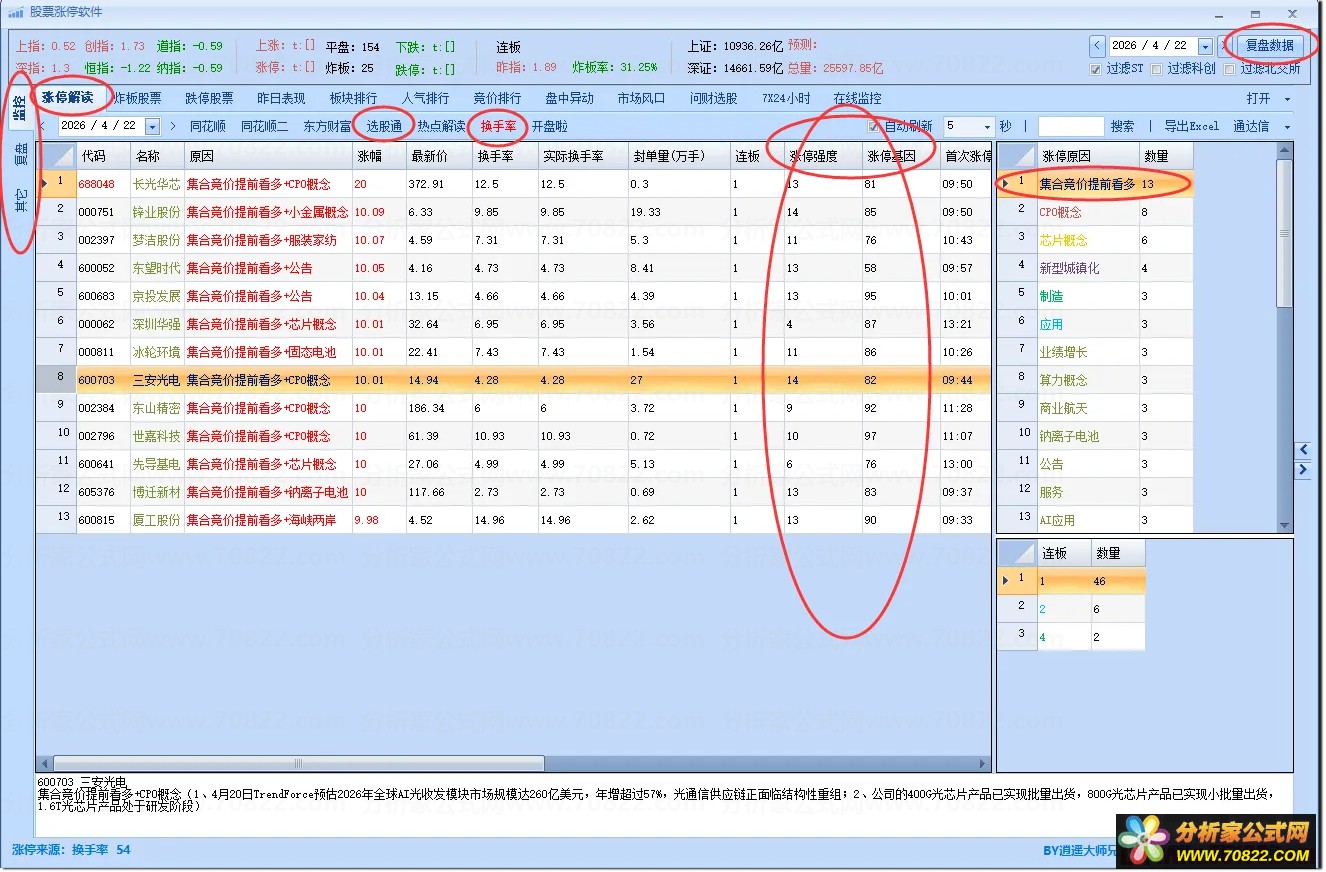1326x872 pixels.
Task: Toggle the 自动刷新 checkbox
Action: click(875, 127)
